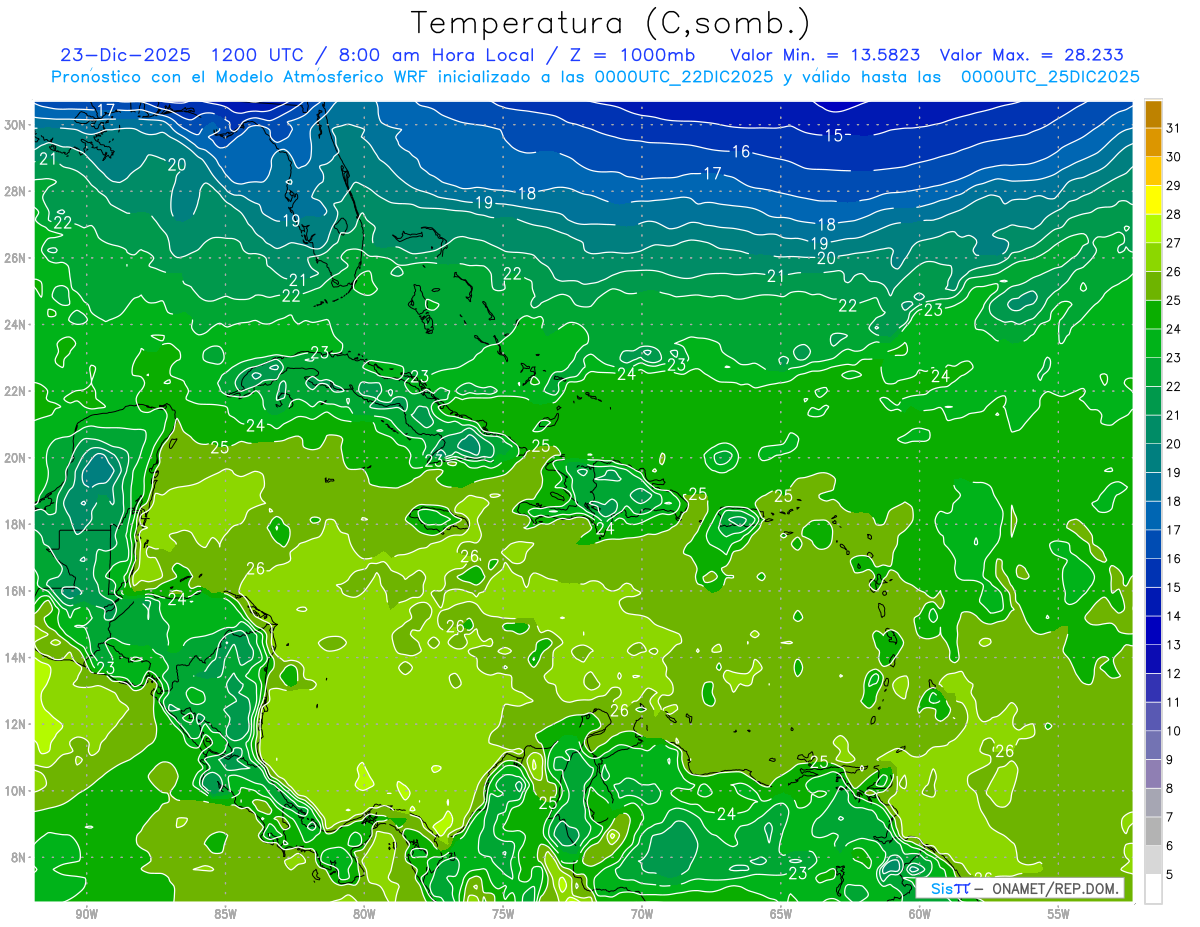Click the '8N' latitude axis label

point(20,858)
